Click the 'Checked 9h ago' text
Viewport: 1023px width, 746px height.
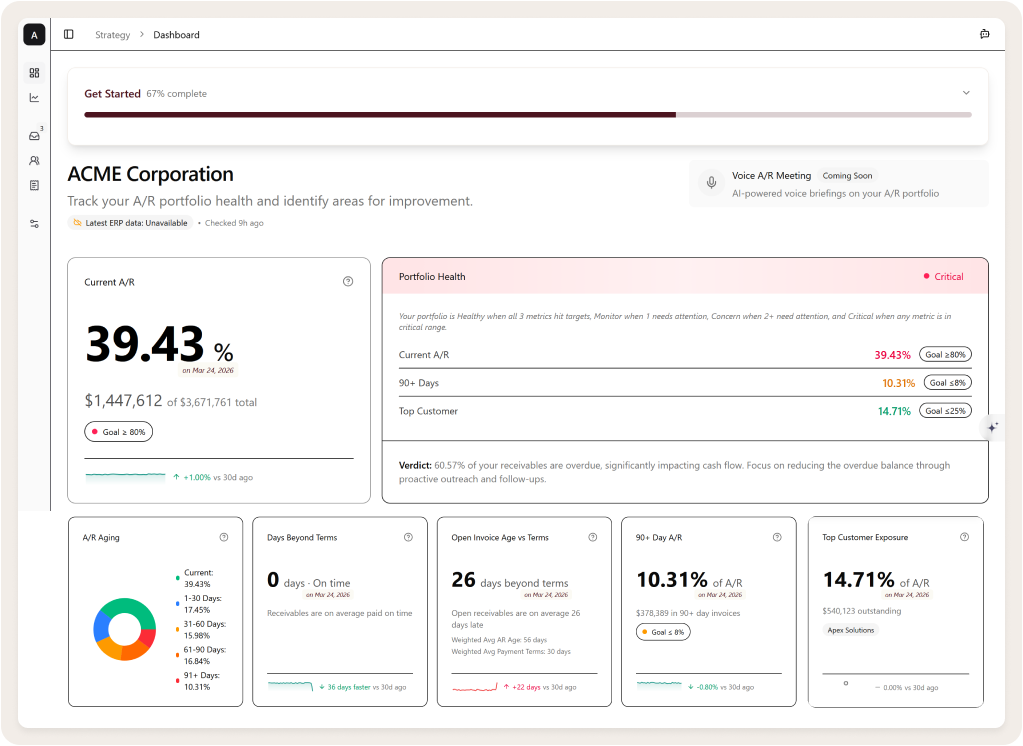234,223
